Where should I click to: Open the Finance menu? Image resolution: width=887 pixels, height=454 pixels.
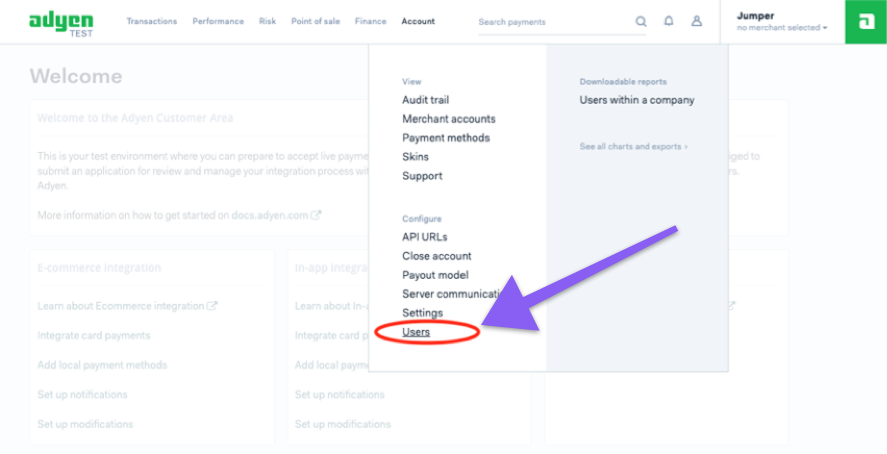tap(371, 21)
